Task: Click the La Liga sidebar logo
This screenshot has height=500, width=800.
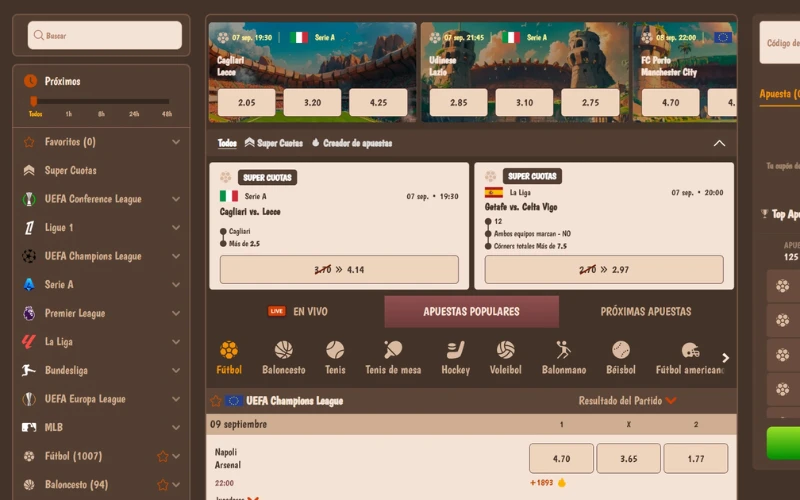Action: 29,342
